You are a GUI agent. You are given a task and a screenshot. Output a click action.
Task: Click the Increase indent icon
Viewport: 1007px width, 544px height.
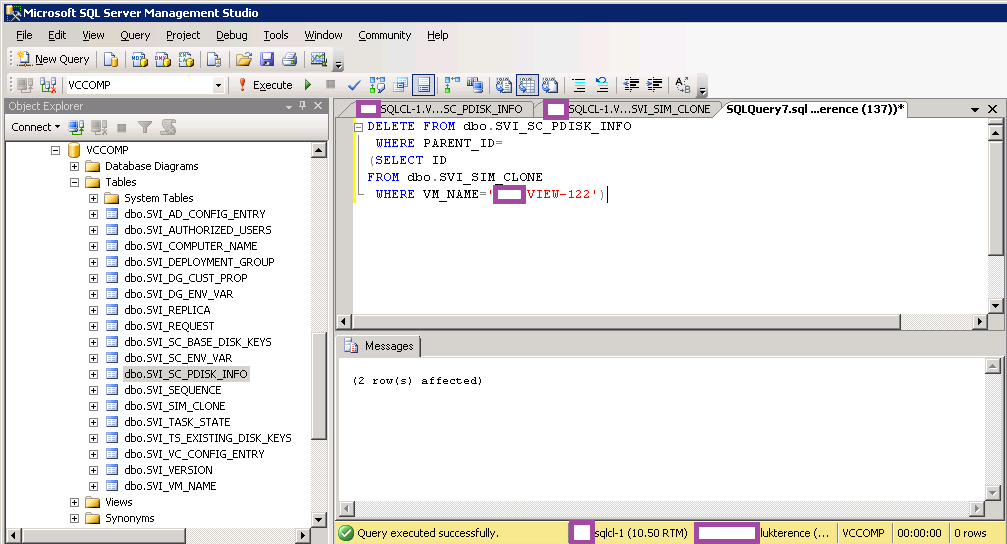pyautogui.click(x=655, y=85)
